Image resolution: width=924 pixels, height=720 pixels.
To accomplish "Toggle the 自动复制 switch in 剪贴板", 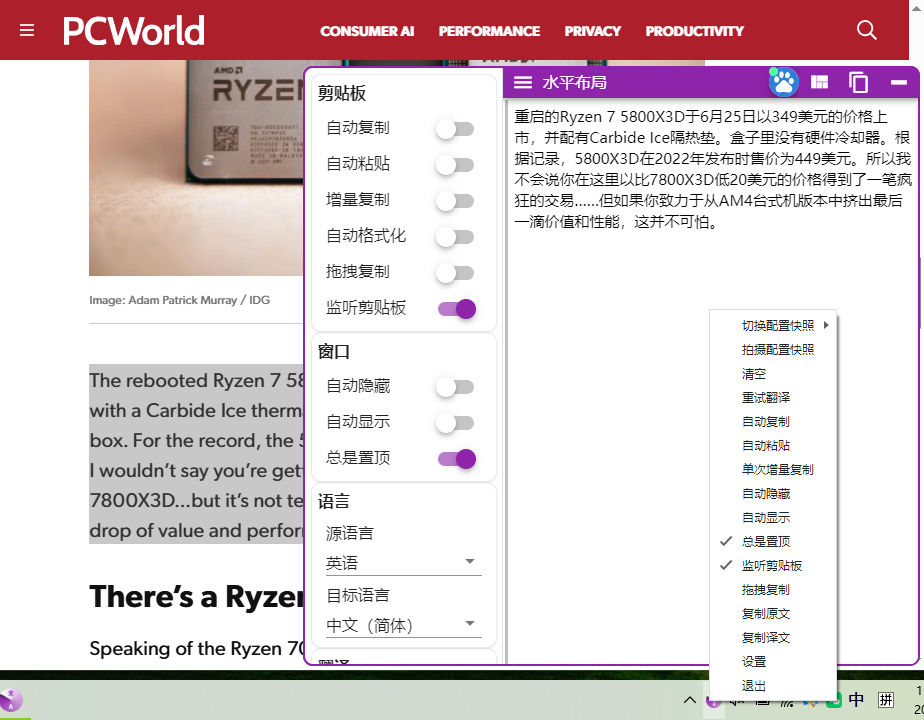I will [455, 129].
